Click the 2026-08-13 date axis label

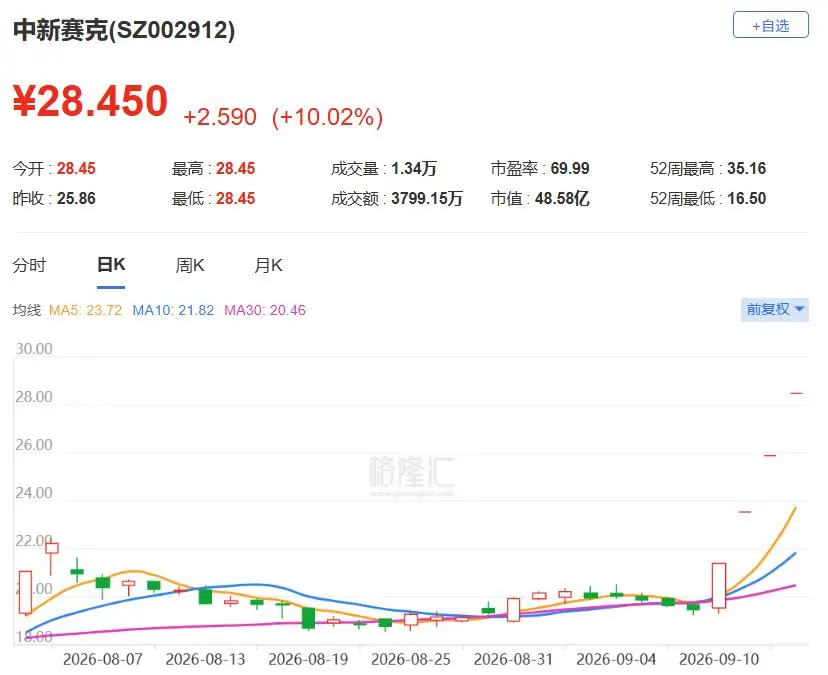[205, 659]
